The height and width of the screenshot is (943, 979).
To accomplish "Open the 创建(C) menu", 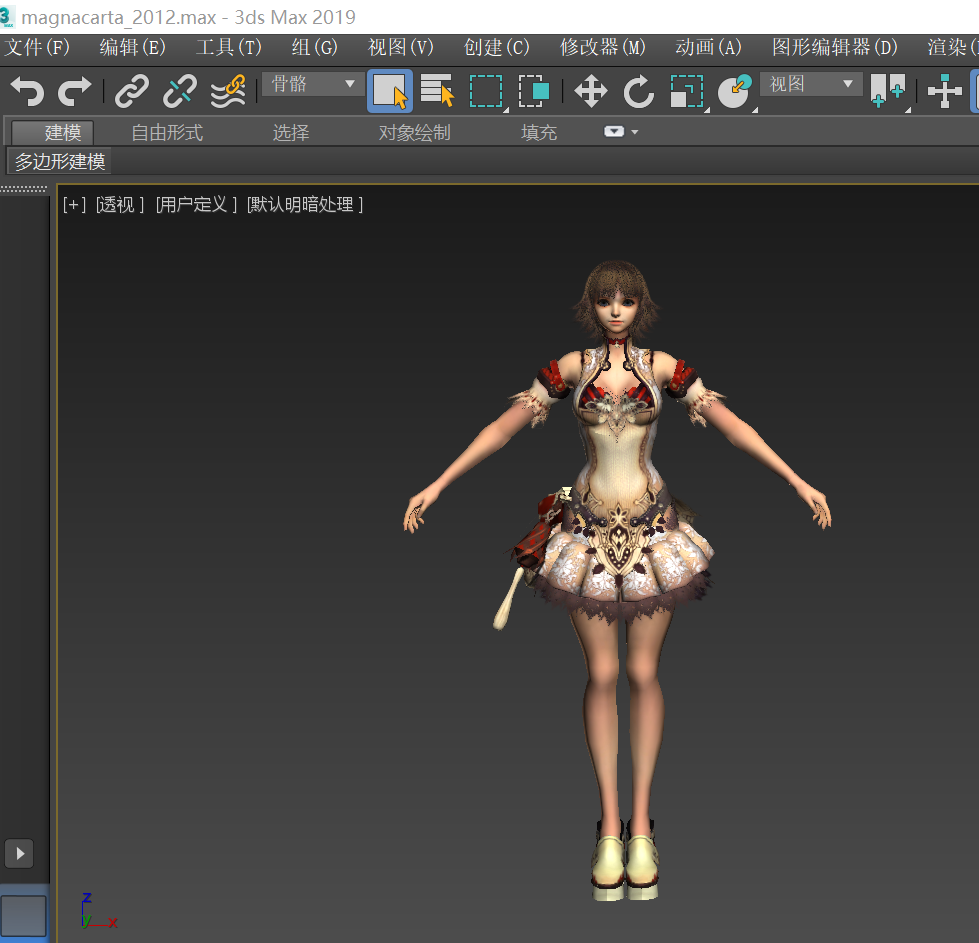I will click(x=496, y=47).
